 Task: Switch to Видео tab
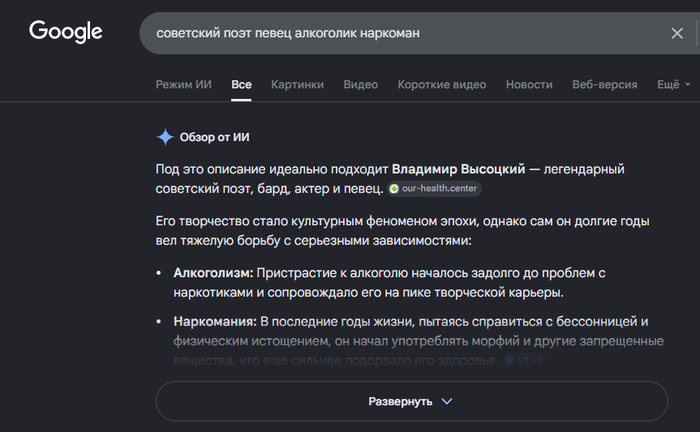click(x=361, y=84)
